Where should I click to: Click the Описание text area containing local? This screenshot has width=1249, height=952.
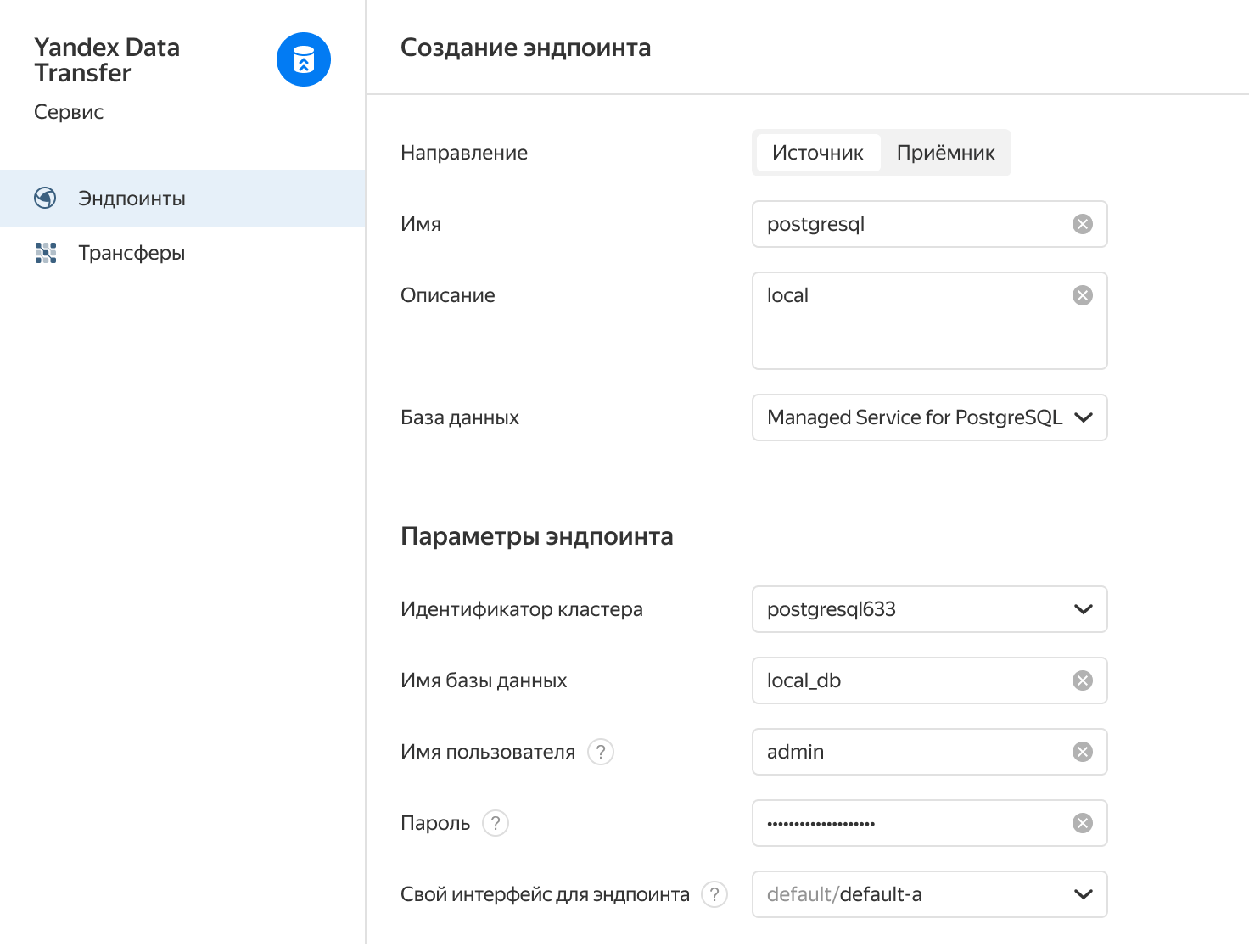coord(930,321)
